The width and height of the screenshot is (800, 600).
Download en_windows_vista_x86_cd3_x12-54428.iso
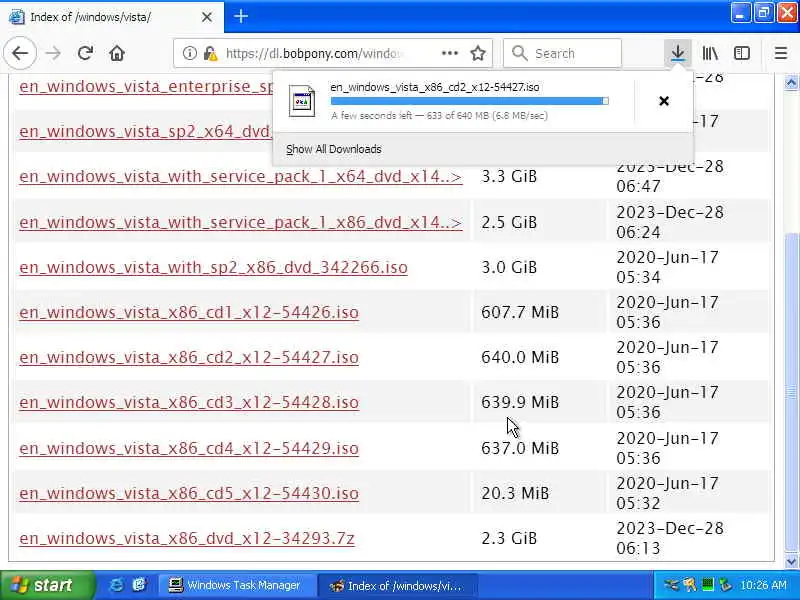tap(189, 403)
